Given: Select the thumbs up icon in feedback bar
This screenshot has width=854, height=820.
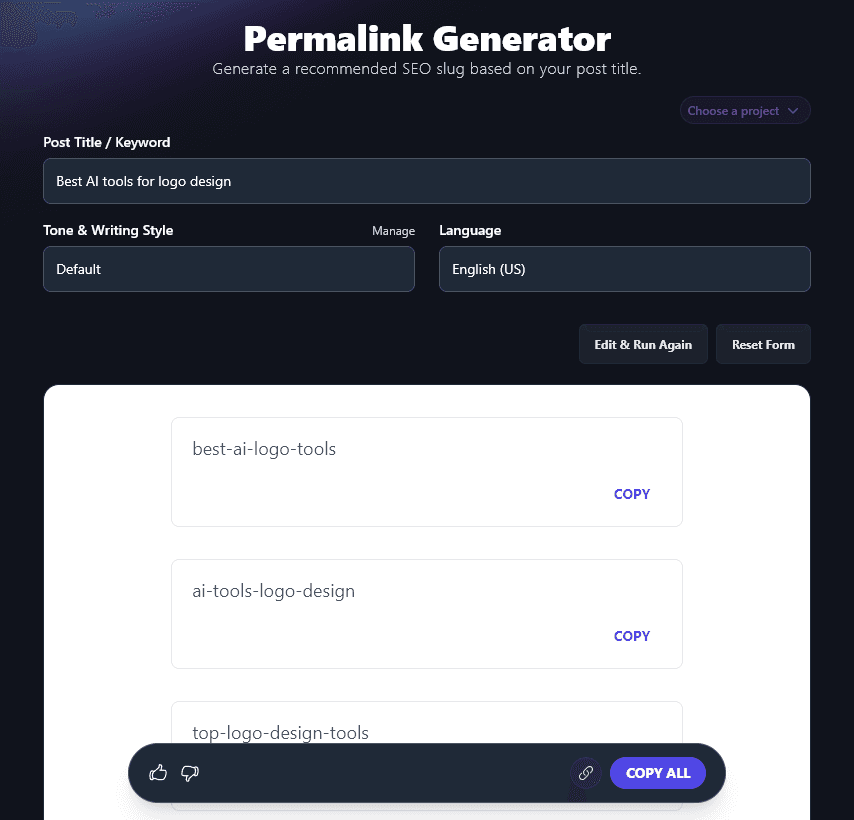Looking at the screenshot, I should click(158, 772).
